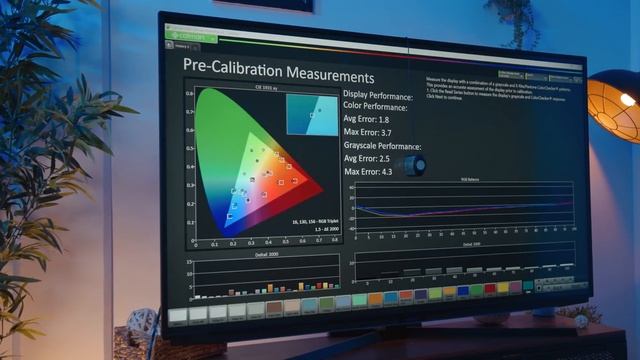Select the dark purple patch swatch

420,296
